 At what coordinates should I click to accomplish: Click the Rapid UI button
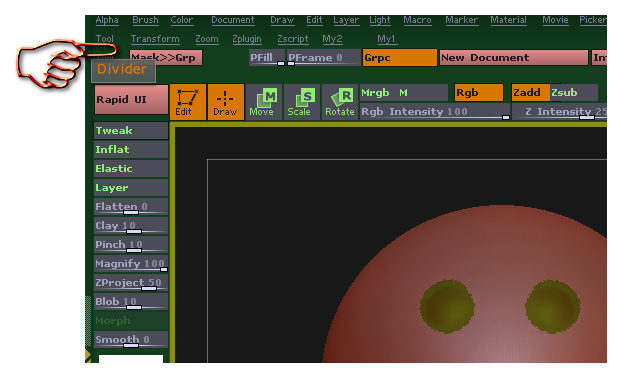tap(131, 100)
